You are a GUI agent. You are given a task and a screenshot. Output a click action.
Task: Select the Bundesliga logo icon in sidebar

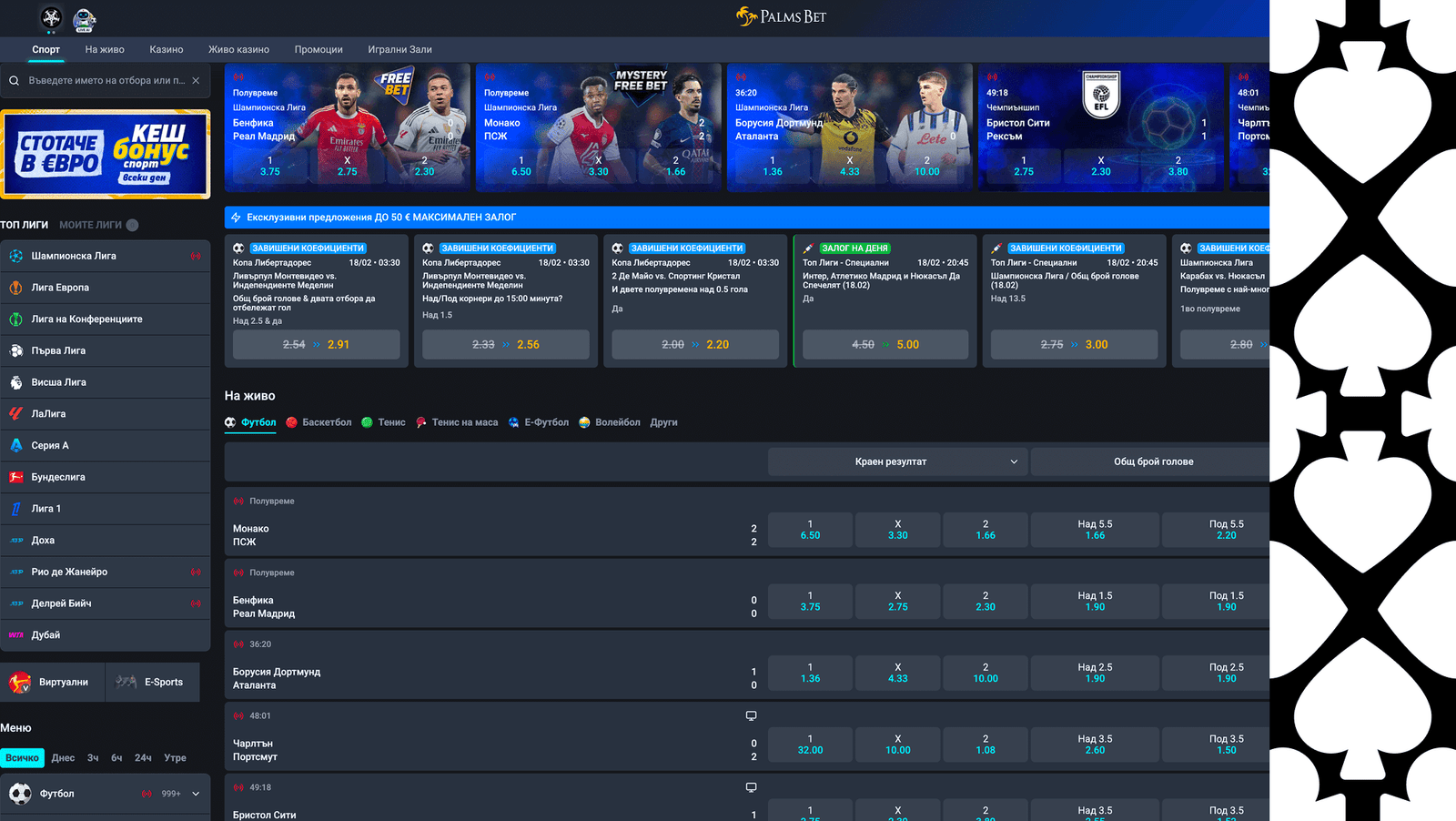tap(16, 477)
